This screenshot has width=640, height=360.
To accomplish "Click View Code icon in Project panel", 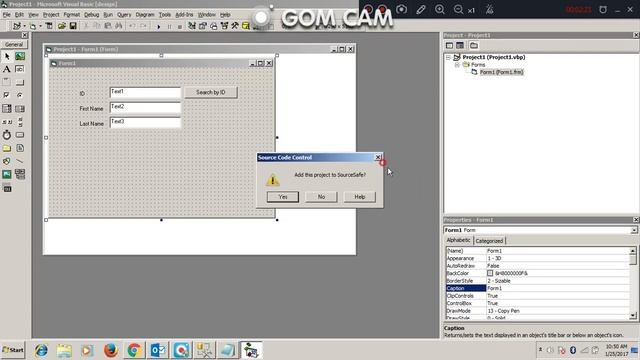I will 449,45.
